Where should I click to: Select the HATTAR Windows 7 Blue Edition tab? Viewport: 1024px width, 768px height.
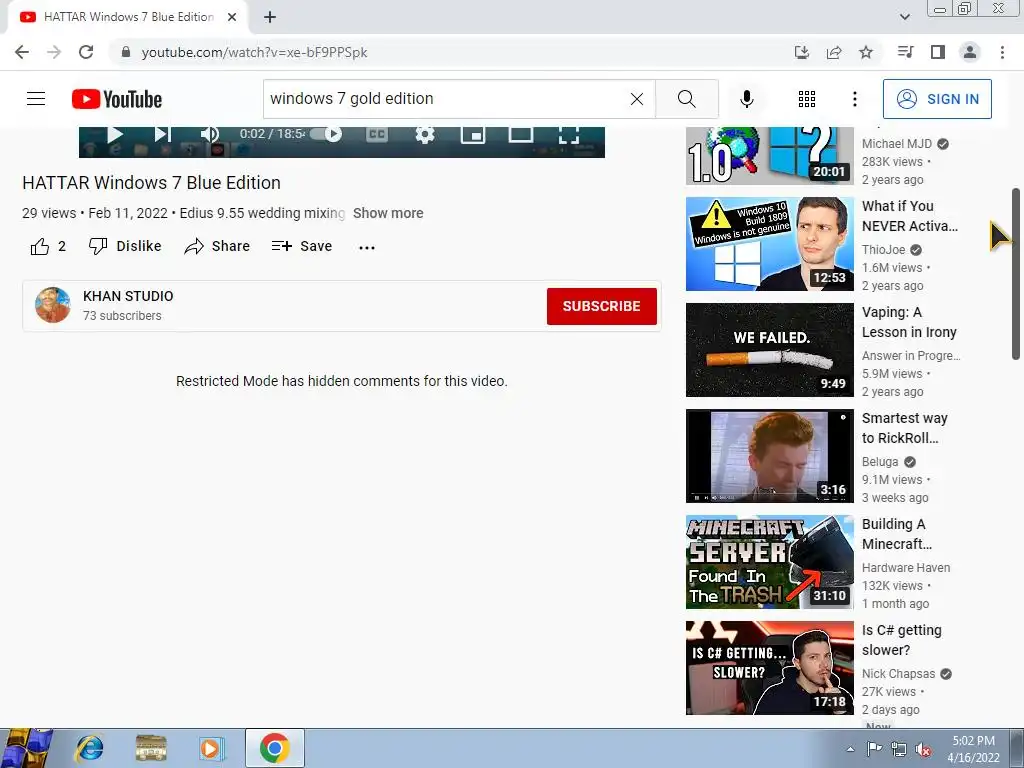[128, 17]
